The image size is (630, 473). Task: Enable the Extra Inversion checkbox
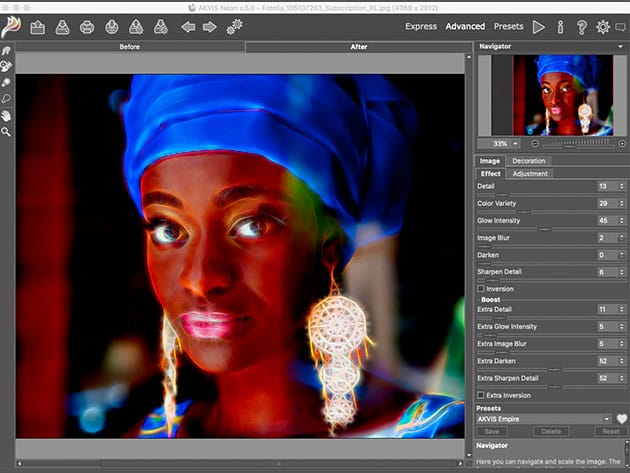pyautogui.click(x=482, y=396)
